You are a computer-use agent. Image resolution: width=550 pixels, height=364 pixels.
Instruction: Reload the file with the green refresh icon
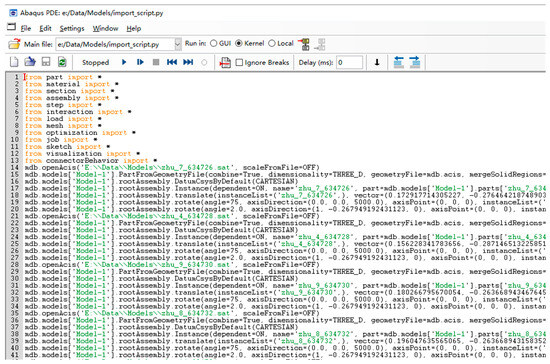tap(62, 62)
